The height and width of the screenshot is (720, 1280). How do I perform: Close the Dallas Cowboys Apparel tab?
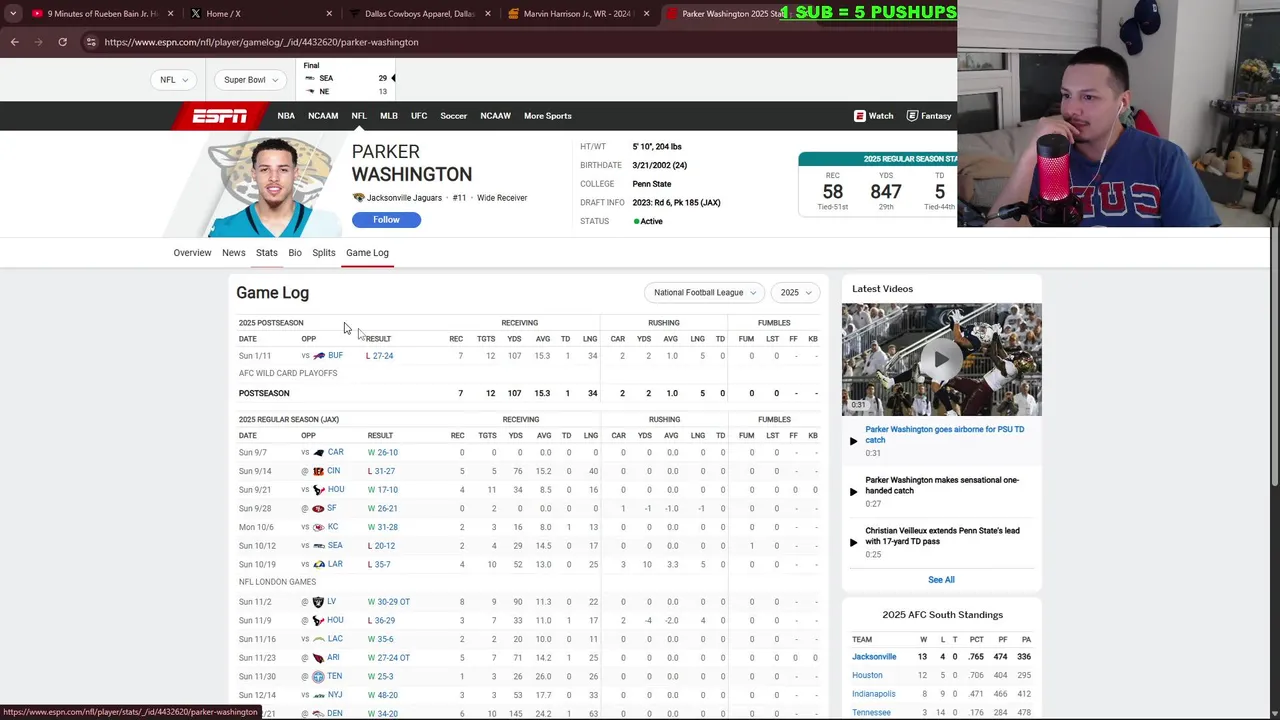point(488,14)
